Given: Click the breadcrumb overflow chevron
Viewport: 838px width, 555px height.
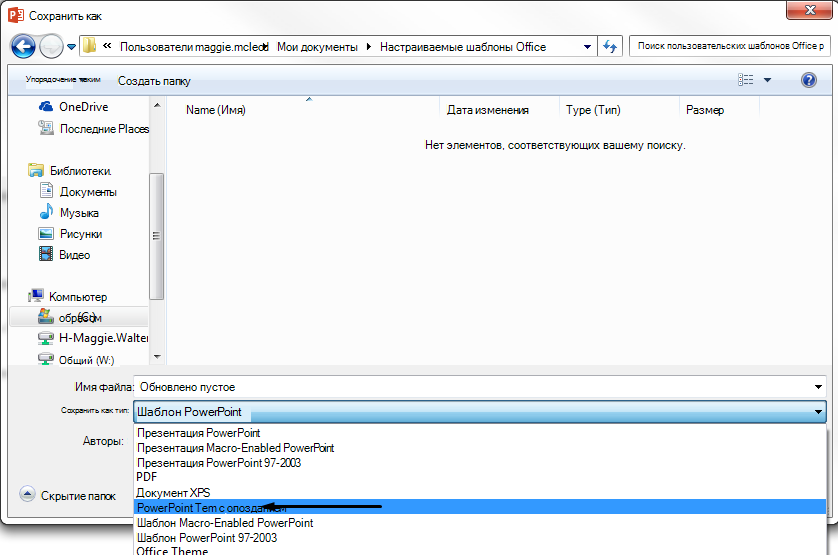Looking at the screenshot, I should [107, 46].
